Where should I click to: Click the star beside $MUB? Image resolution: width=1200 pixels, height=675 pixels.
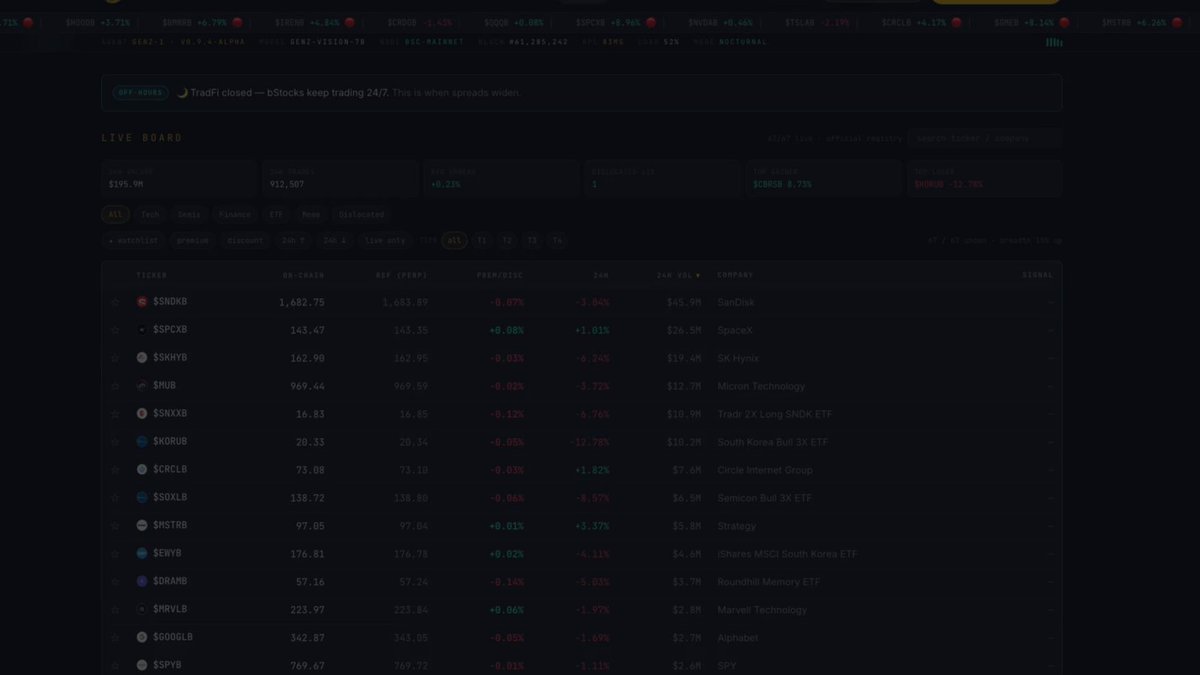(115, 386)
